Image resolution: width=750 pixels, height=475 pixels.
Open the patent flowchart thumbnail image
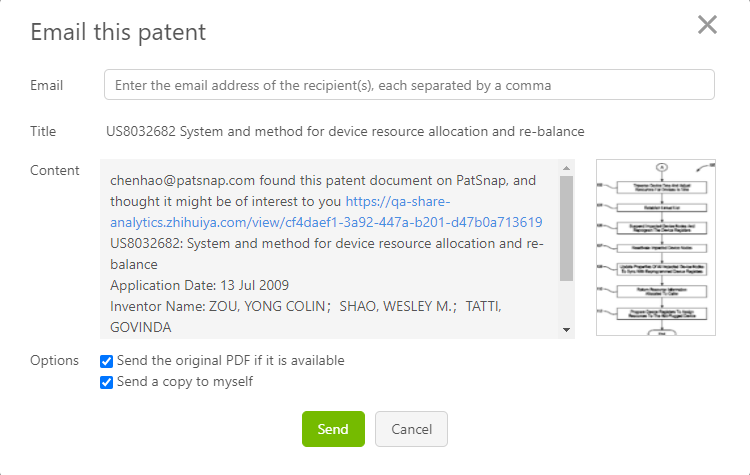pyautogui.click(x=656, y=248)
